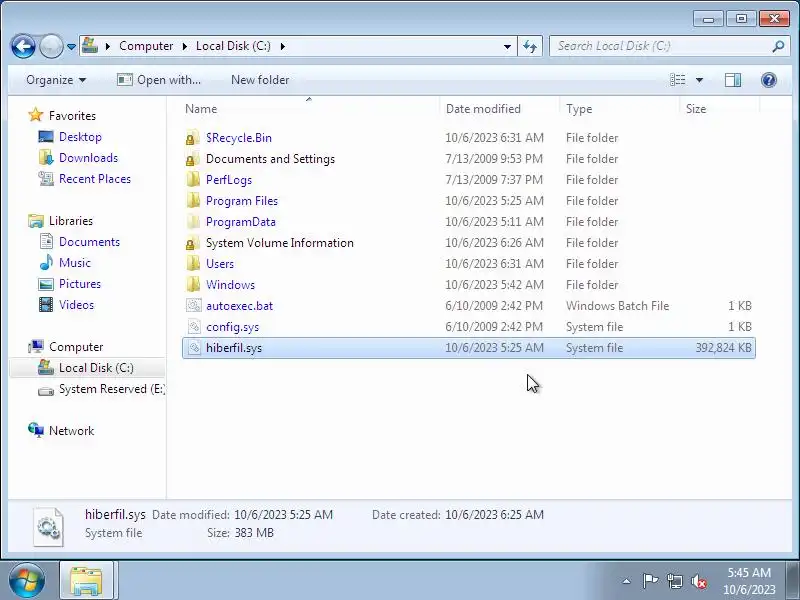
Task: Click Windows Explorer taskbar button
Action: click(x=87, y=581)
